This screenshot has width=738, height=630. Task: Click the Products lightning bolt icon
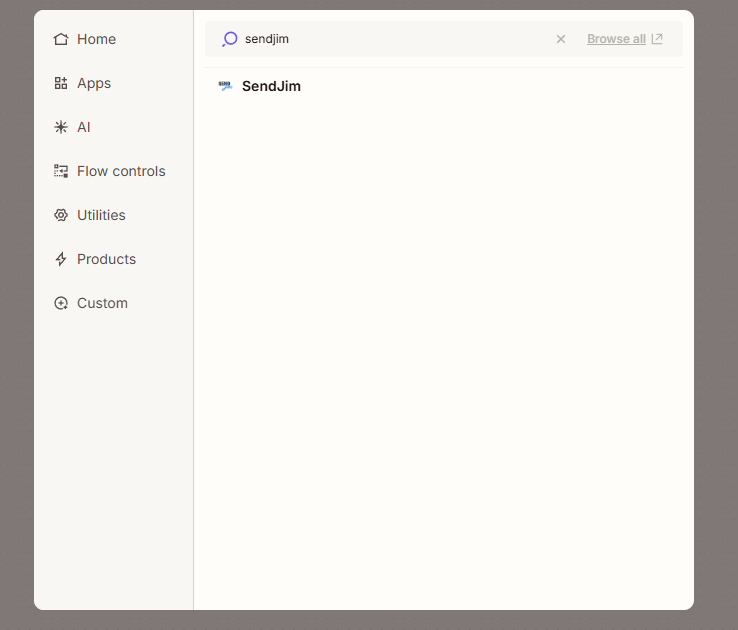point(61,259)
